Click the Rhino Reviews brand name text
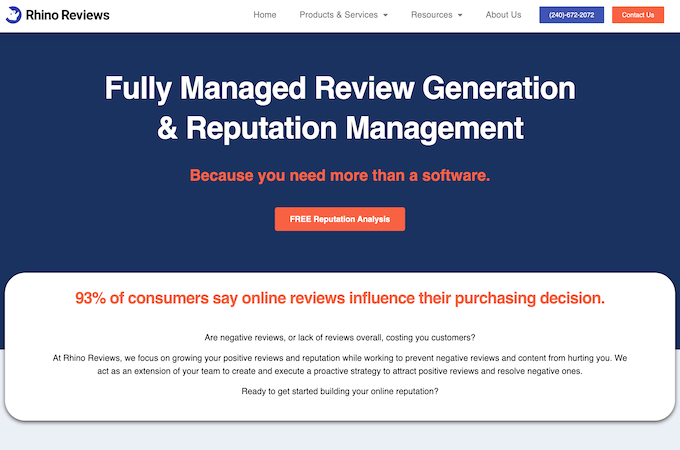The height and width of the screenshot is (450, 680). (68, 15)
